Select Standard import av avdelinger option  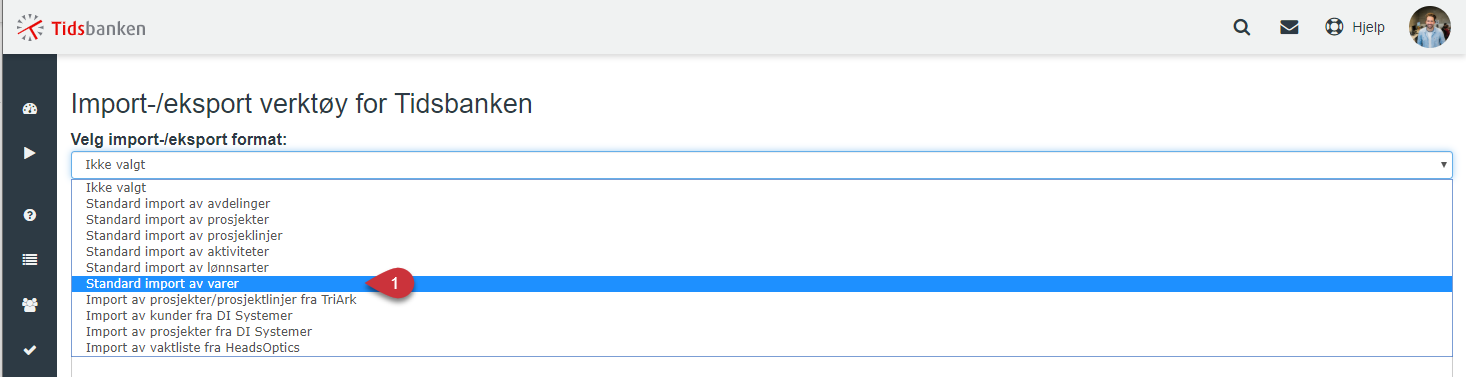[x=761, y=204]
